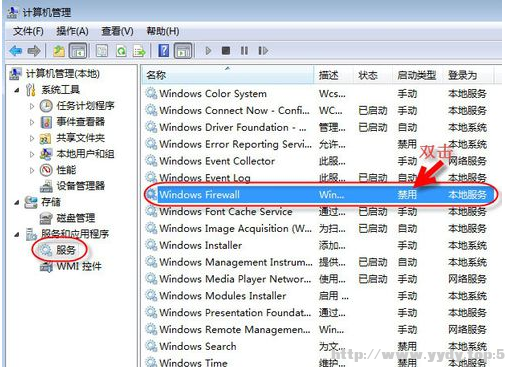Collapse the 系统工具 tree node
Screen dimensions: 516x367
[x=17, y=90]
